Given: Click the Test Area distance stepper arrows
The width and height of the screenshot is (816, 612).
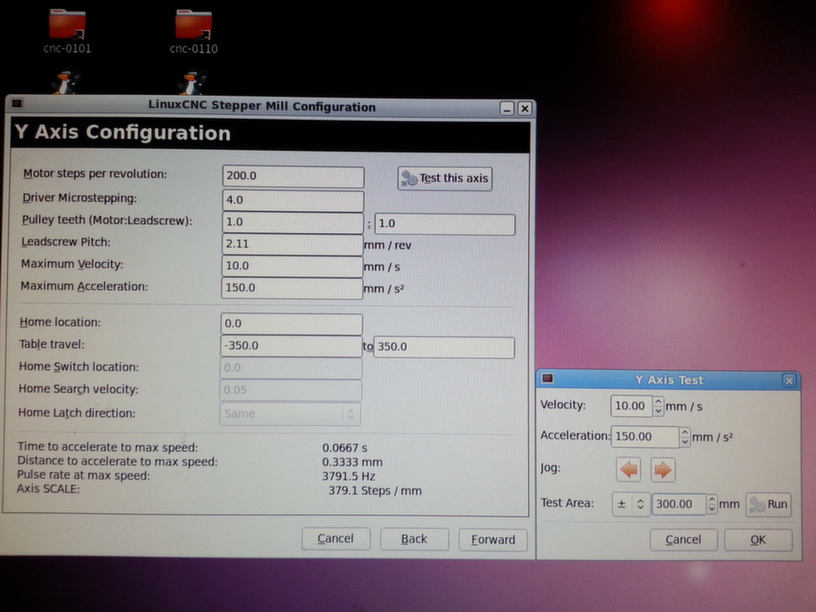Looking at the screenshot, I should 711,504.
